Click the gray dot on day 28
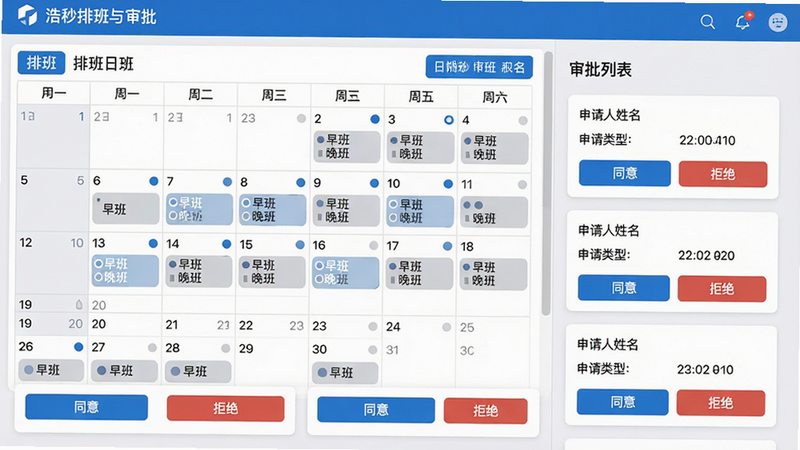The height and width of the screenshot is (450, 800). 226,348
